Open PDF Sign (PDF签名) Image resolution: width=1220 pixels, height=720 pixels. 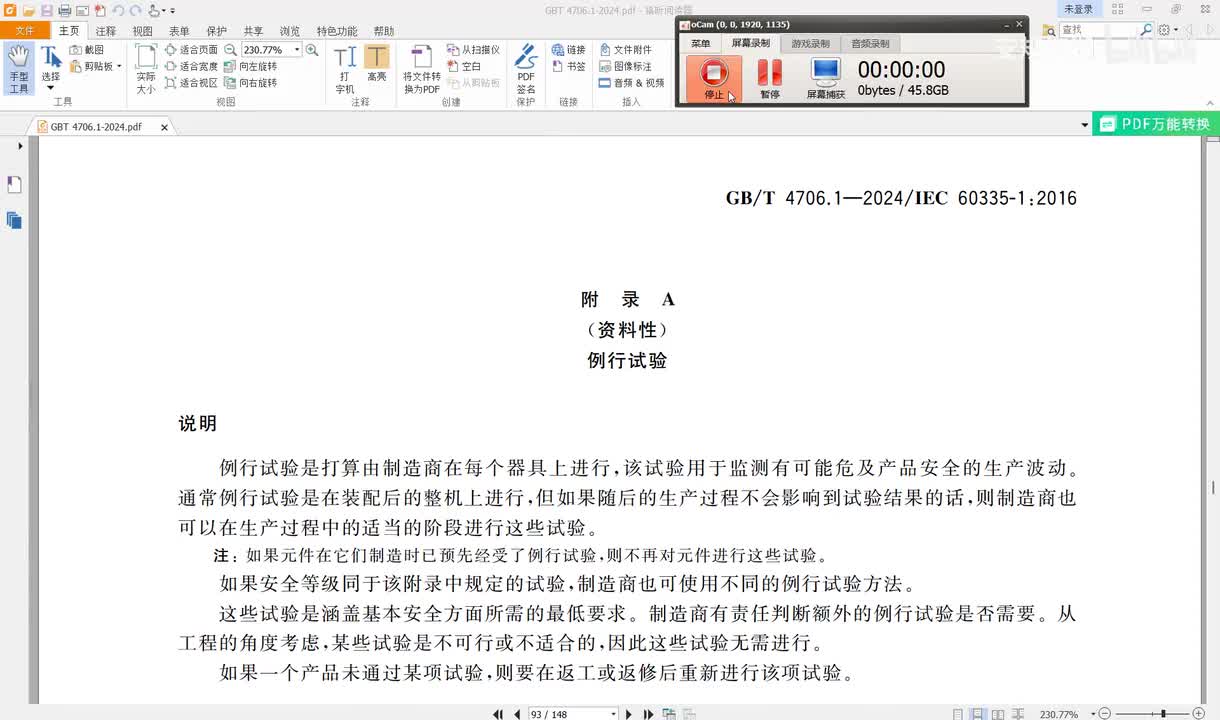tap(526, 69)
